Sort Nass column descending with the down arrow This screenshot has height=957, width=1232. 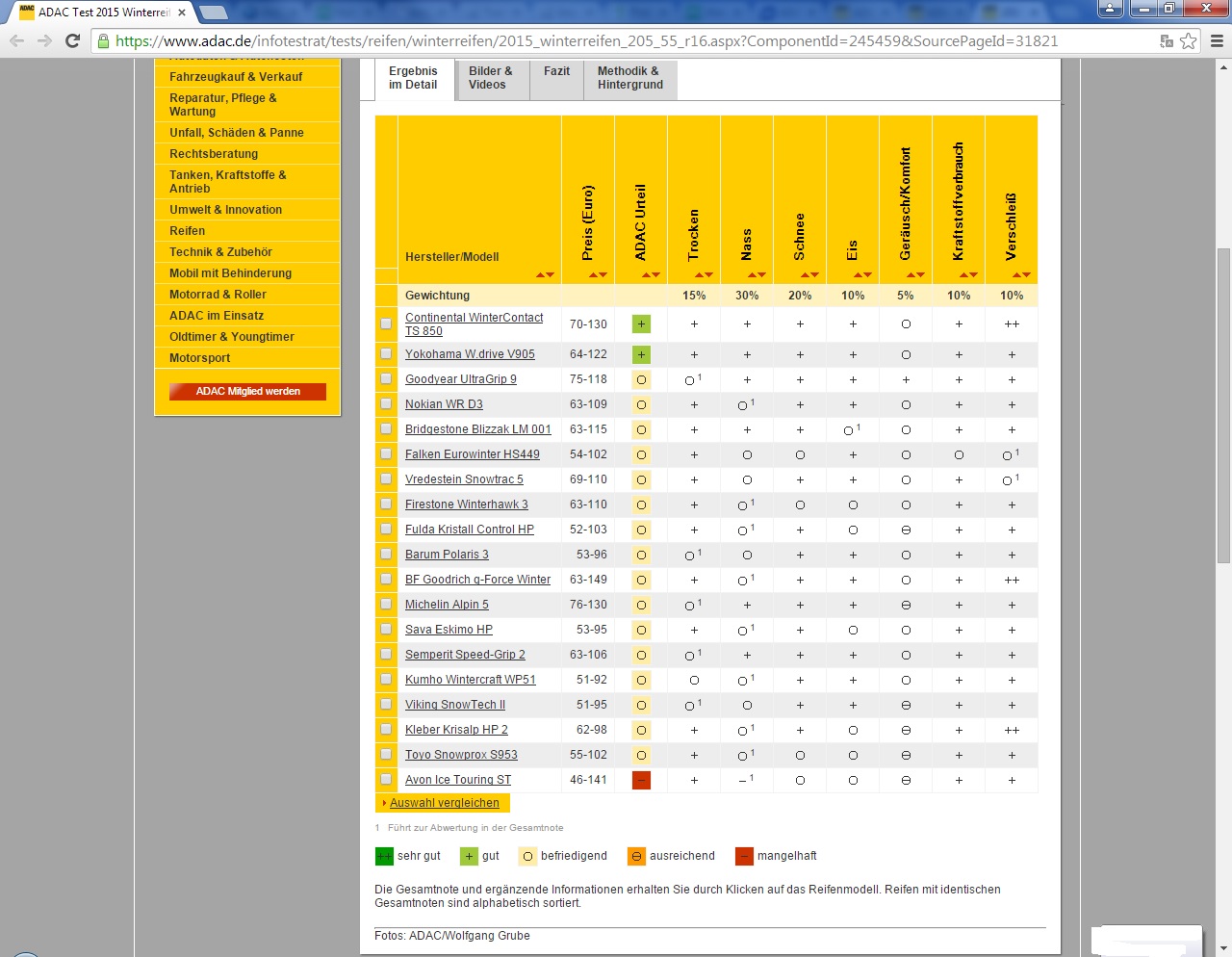(762, 275)
